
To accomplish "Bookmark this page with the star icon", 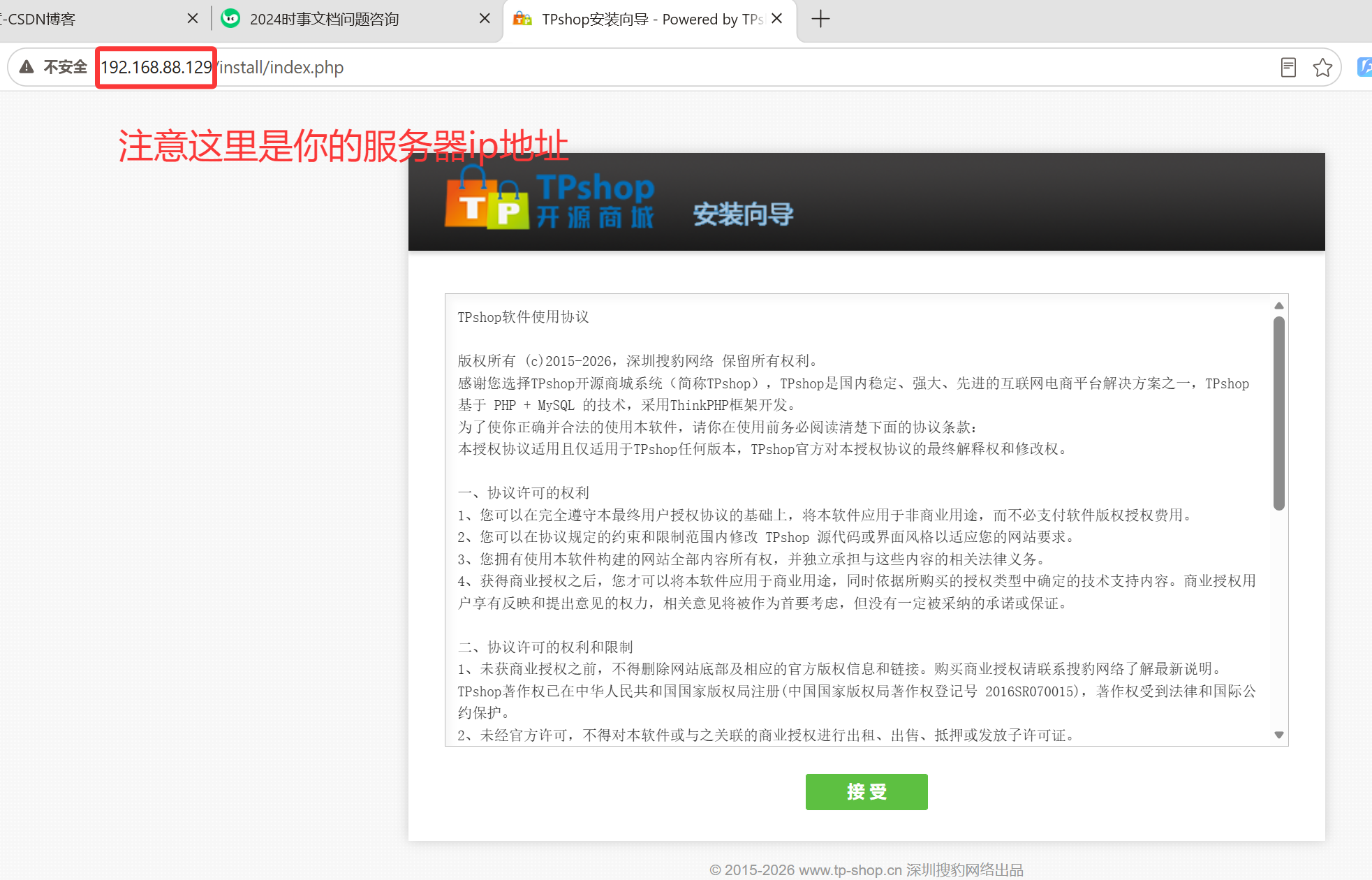I will (x=1322, y=67).
